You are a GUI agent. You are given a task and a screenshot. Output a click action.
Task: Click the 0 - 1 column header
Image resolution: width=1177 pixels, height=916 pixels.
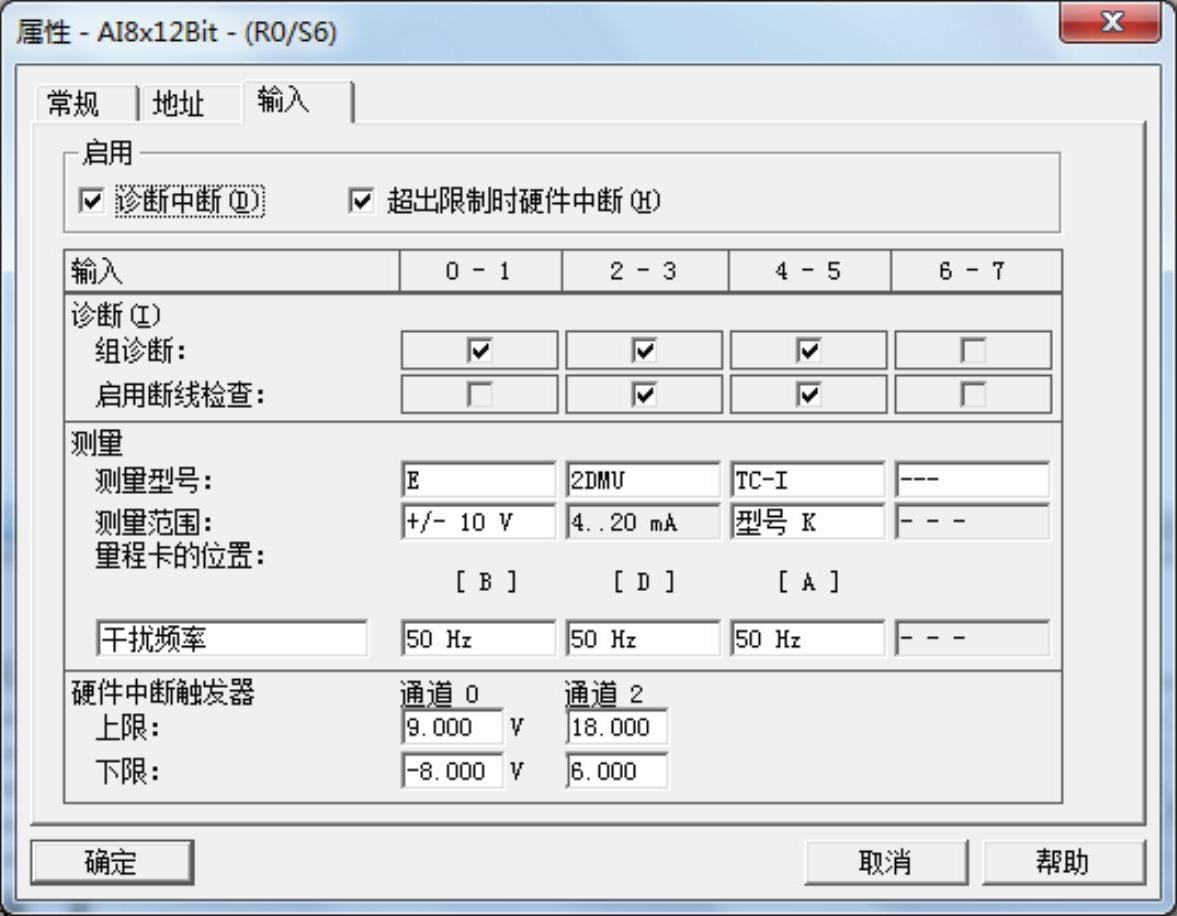pos(480,270)
